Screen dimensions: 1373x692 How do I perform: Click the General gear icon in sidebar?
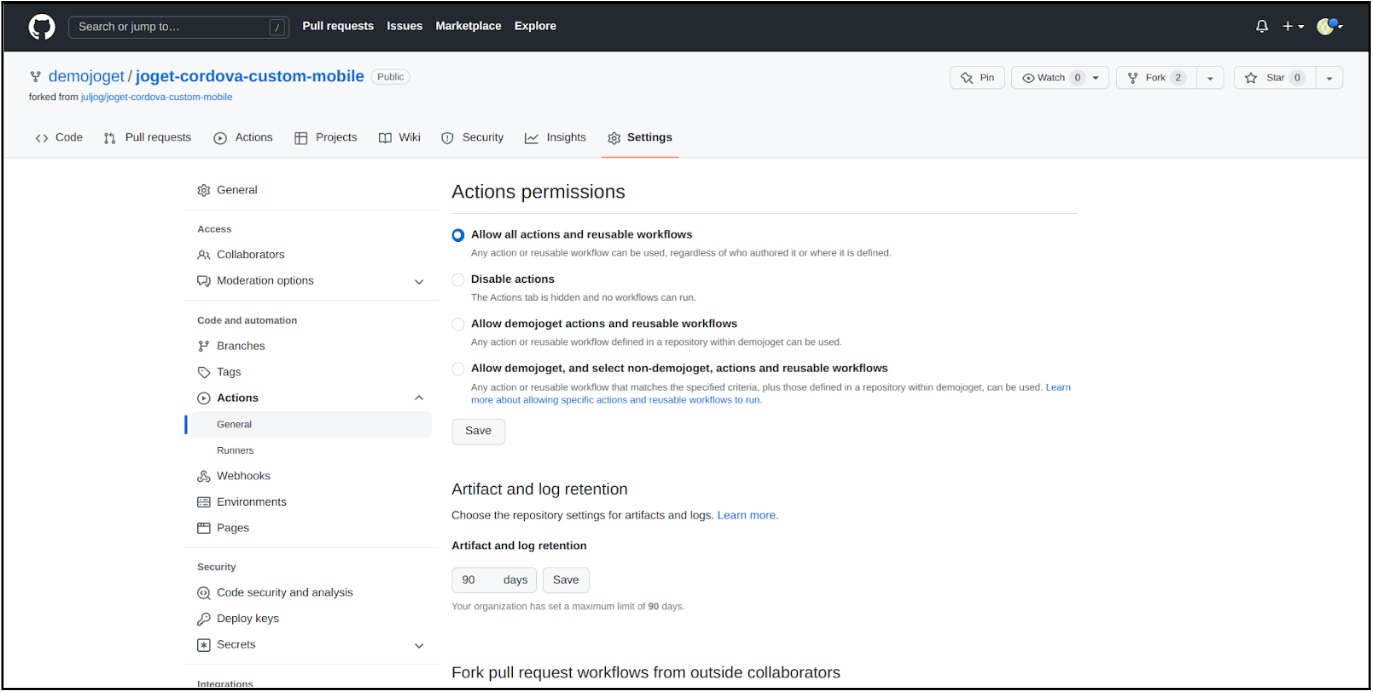(x=204, y=190)
